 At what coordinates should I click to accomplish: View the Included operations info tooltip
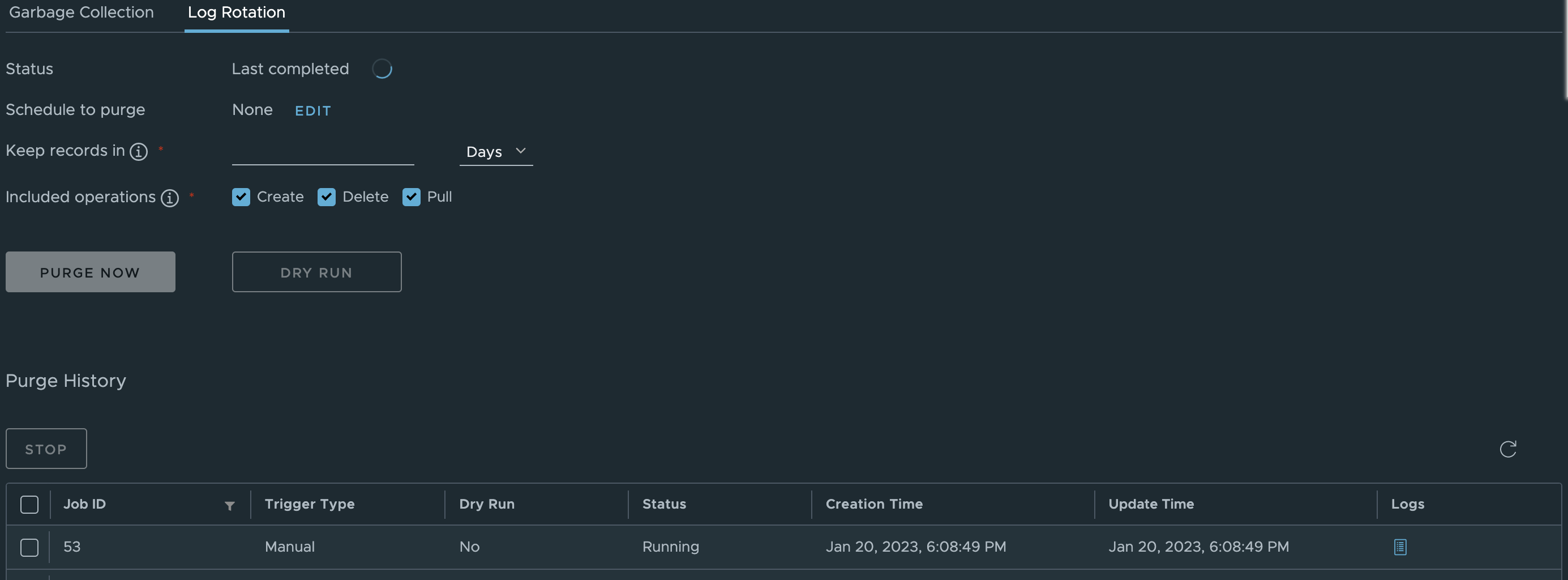click(170, 198)
